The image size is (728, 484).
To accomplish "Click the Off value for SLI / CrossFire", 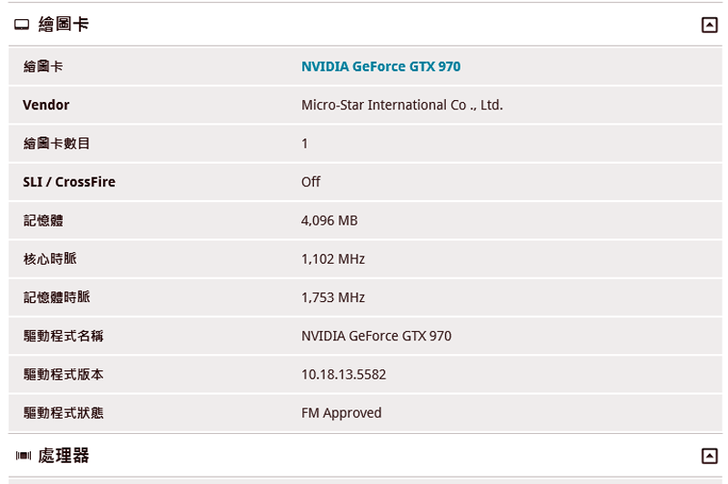I will 311,182.
